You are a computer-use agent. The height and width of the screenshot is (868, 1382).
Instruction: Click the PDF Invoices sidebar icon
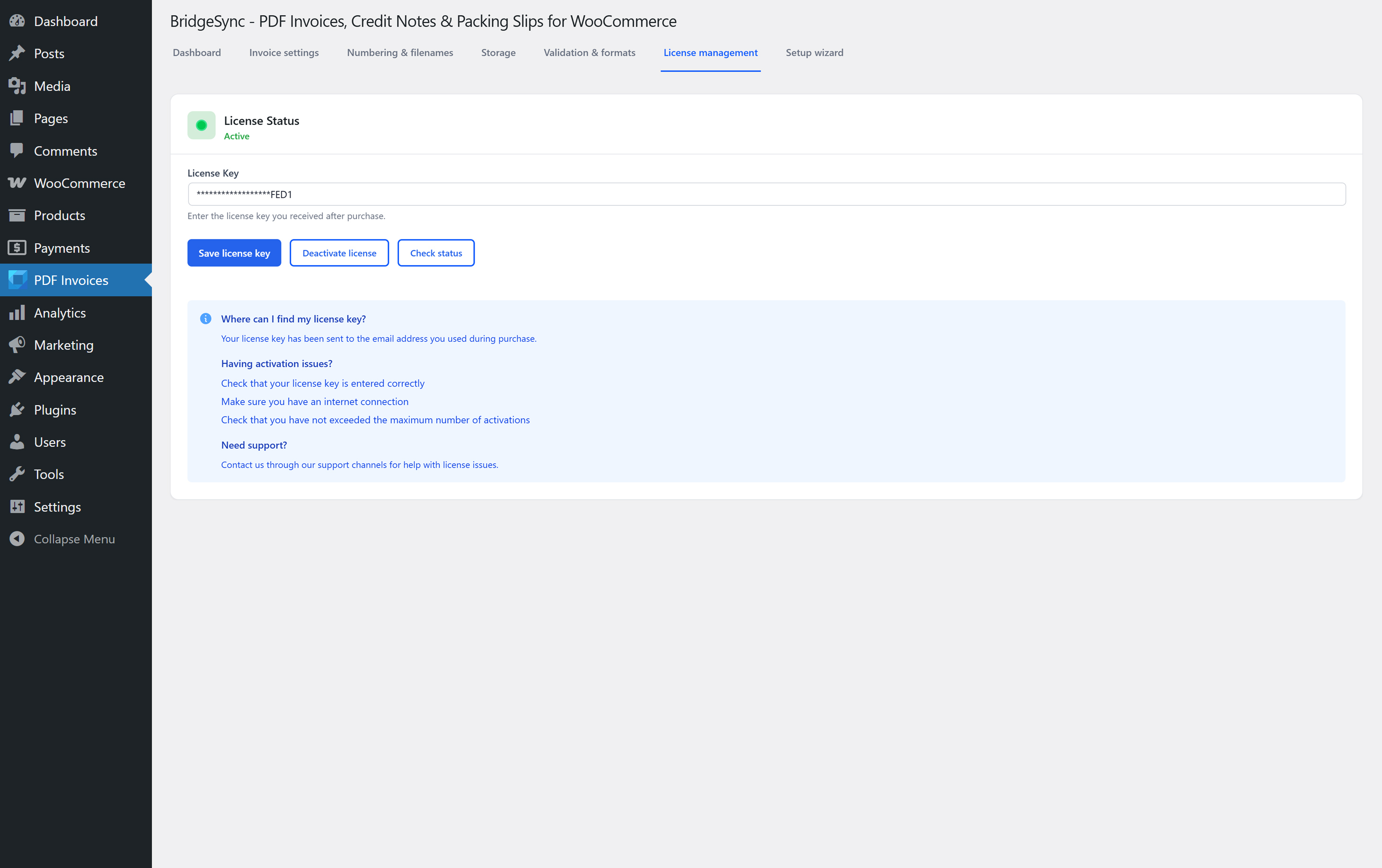(17, 280)
